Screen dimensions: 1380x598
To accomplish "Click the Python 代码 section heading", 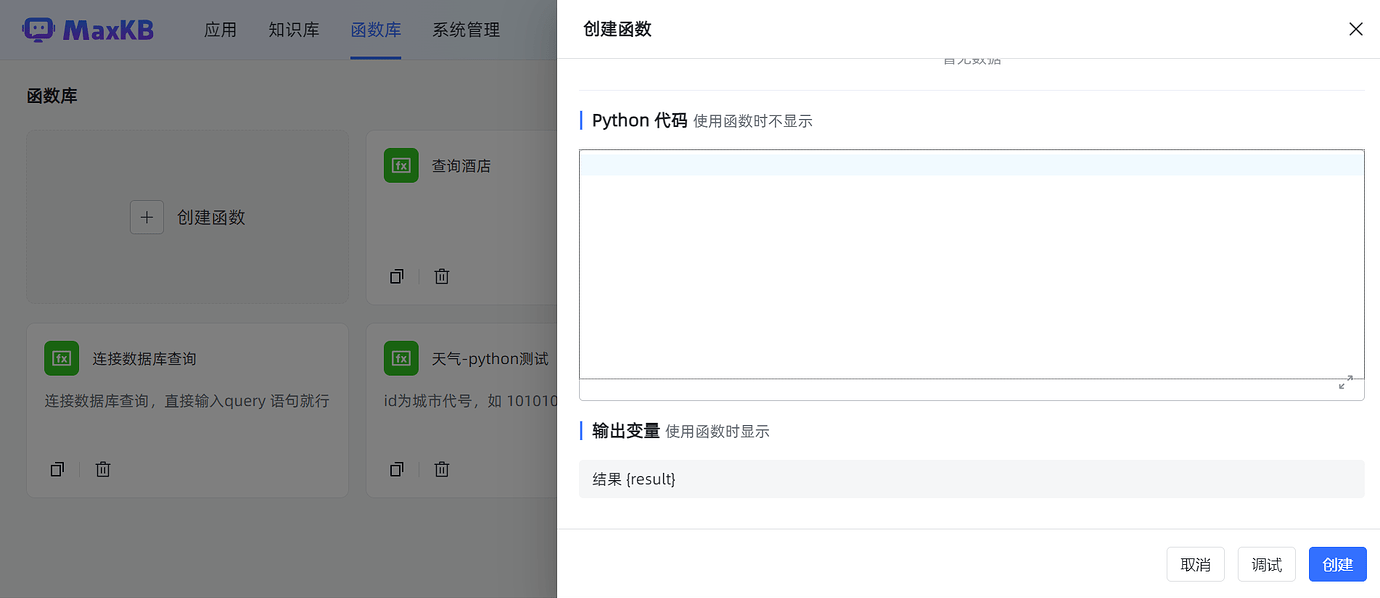I will click(x=640, y=120).
